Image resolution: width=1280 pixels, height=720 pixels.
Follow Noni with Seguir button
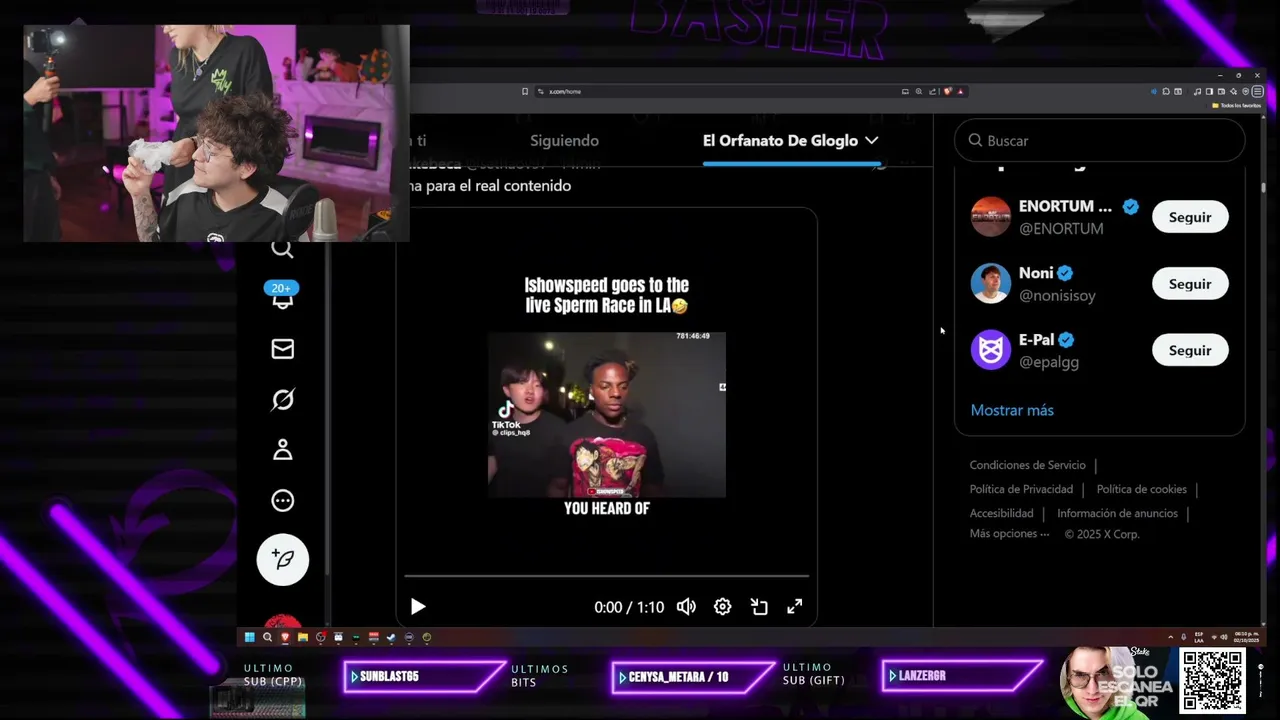(1190, 284)
